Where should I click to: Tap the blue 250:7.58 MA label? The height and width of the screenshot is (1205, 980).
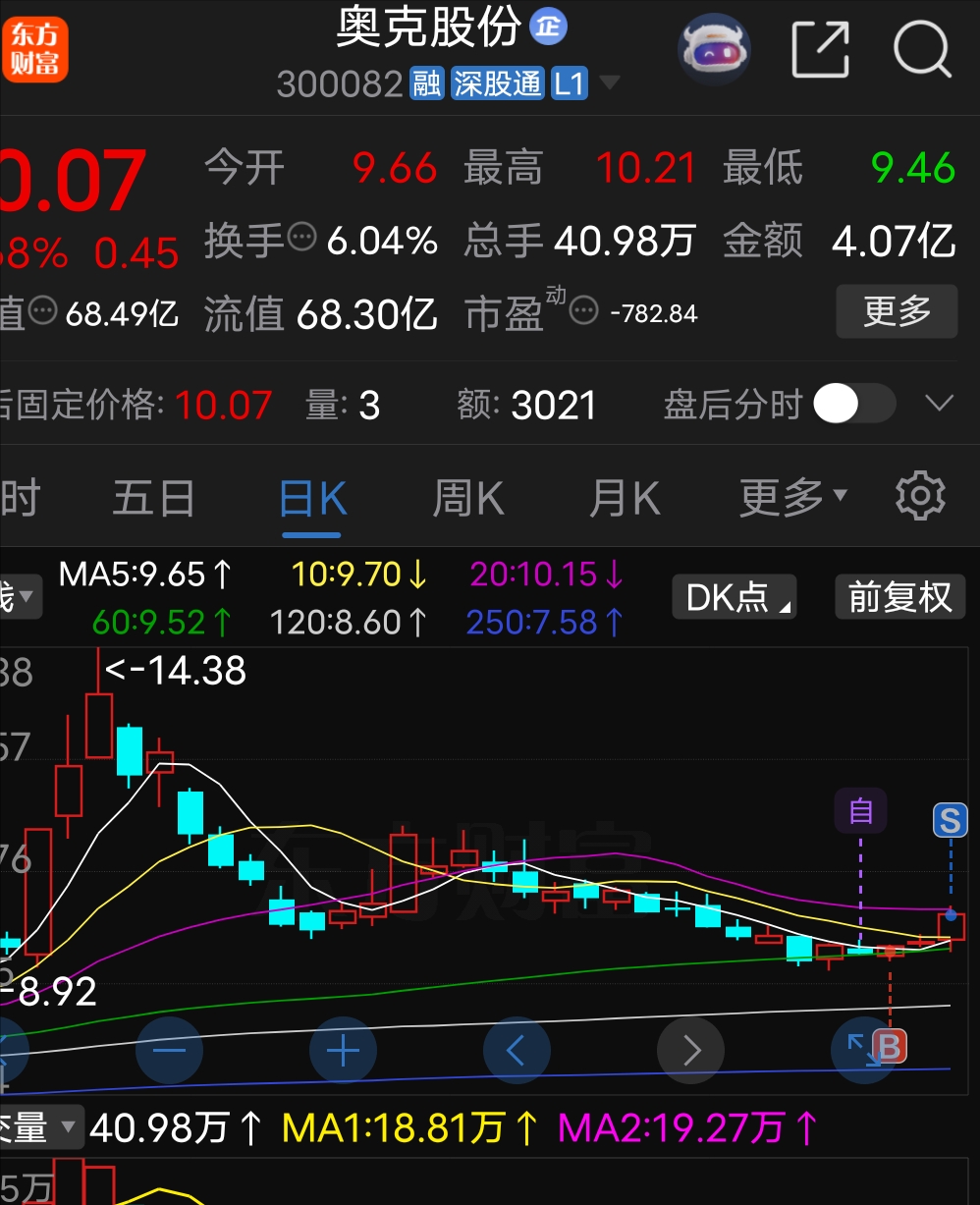pos(546,623)
